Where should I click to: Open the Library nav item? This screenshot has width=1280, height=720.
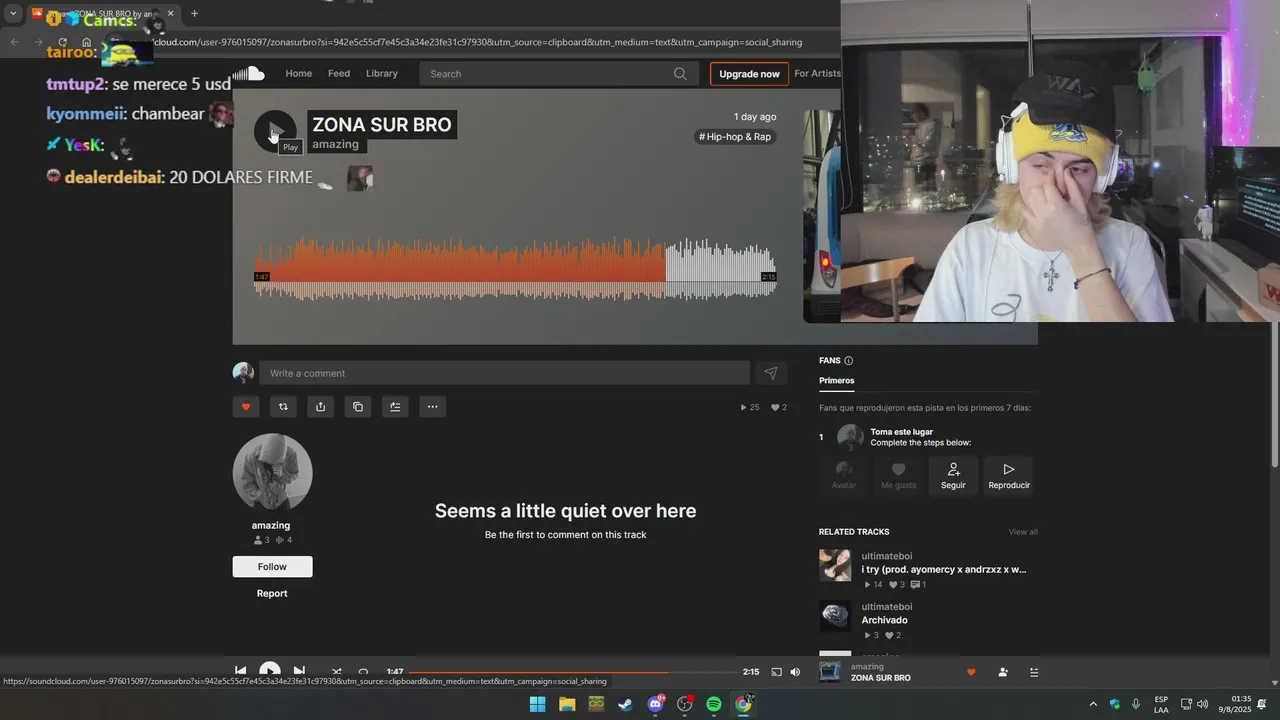coord(382,74)
